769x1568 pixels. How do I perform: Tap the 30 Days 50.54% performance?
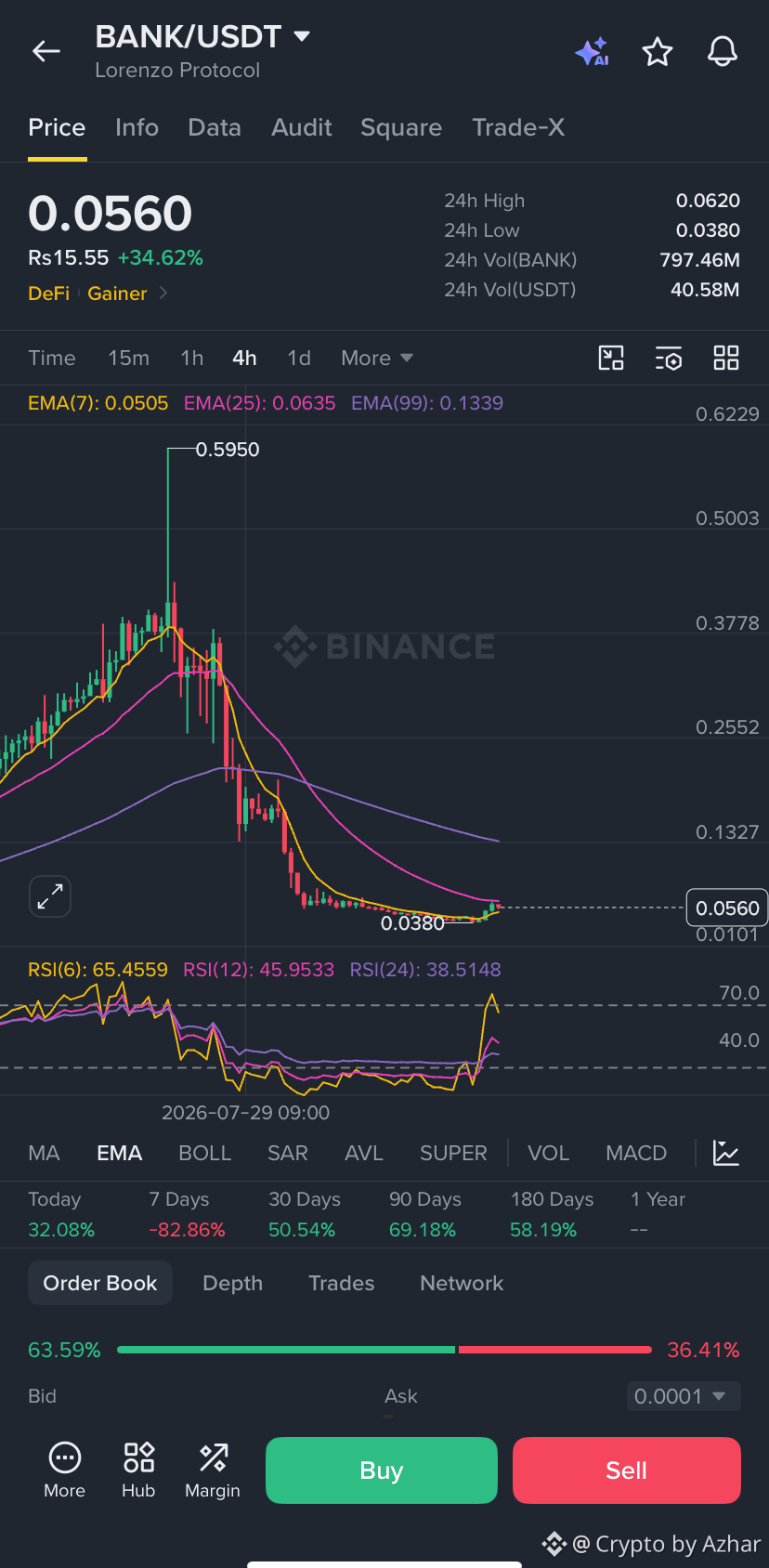(x=305, y=1214)
